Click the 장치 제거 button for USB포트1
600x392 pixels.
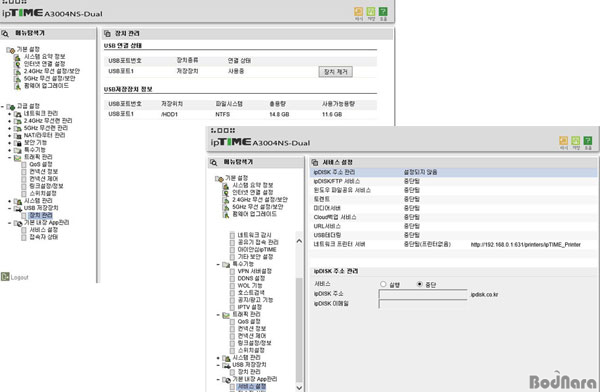pyautogui.click(x=335, y=72)
